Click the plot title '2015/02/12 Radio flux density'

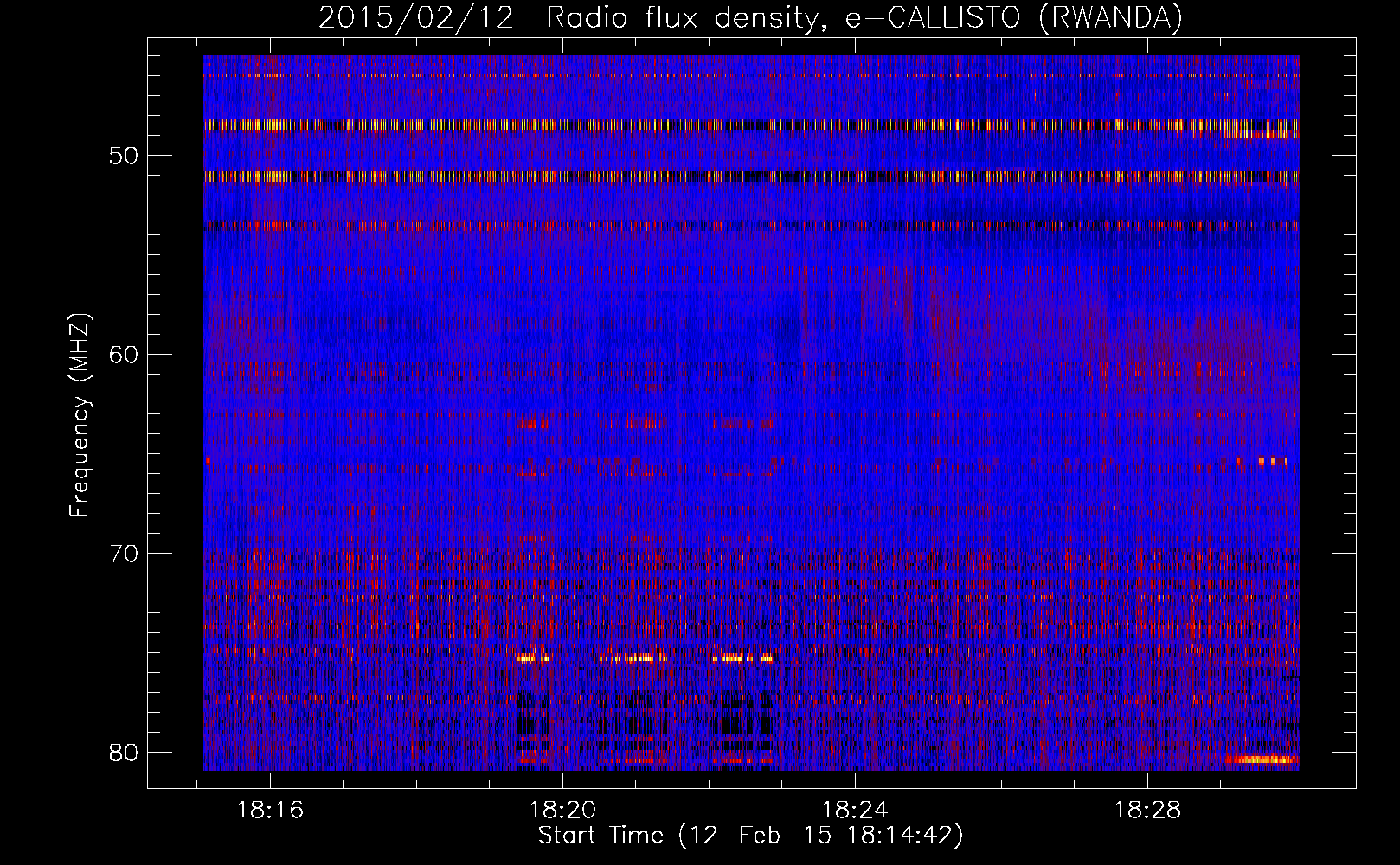750,18
